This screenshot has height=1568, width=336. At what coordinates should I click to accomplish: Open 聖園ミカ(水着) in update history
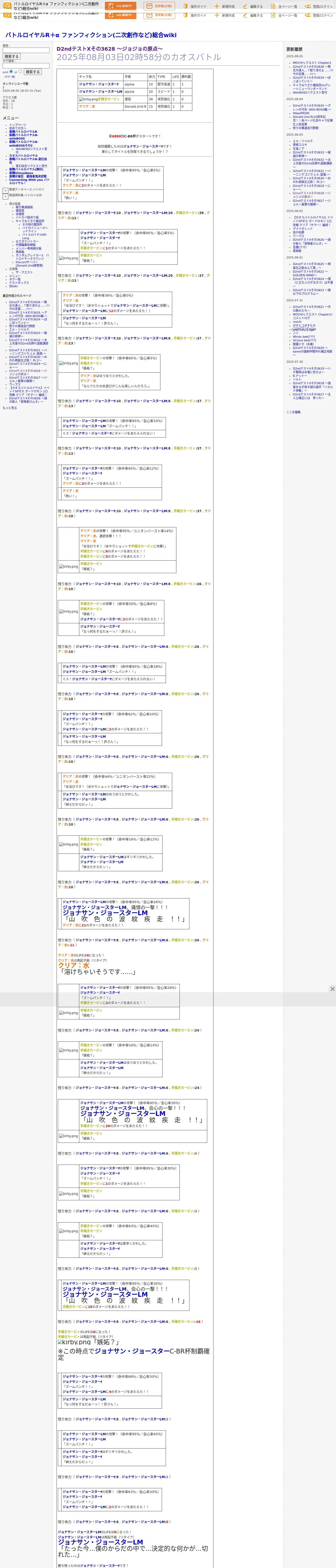tap(303, 344)
